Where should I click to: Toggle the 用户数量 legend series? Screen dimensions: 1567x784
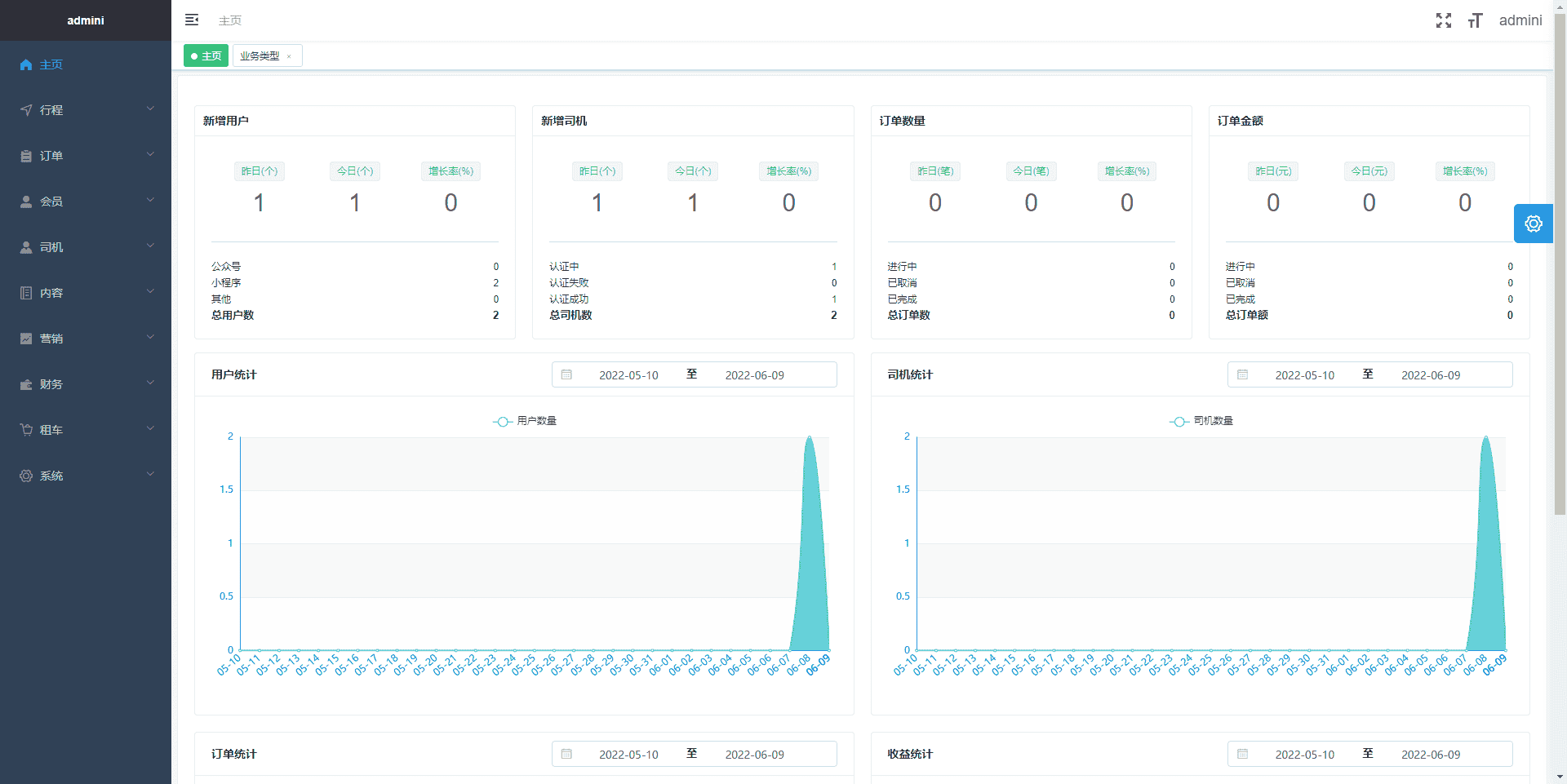pos(525,421)
